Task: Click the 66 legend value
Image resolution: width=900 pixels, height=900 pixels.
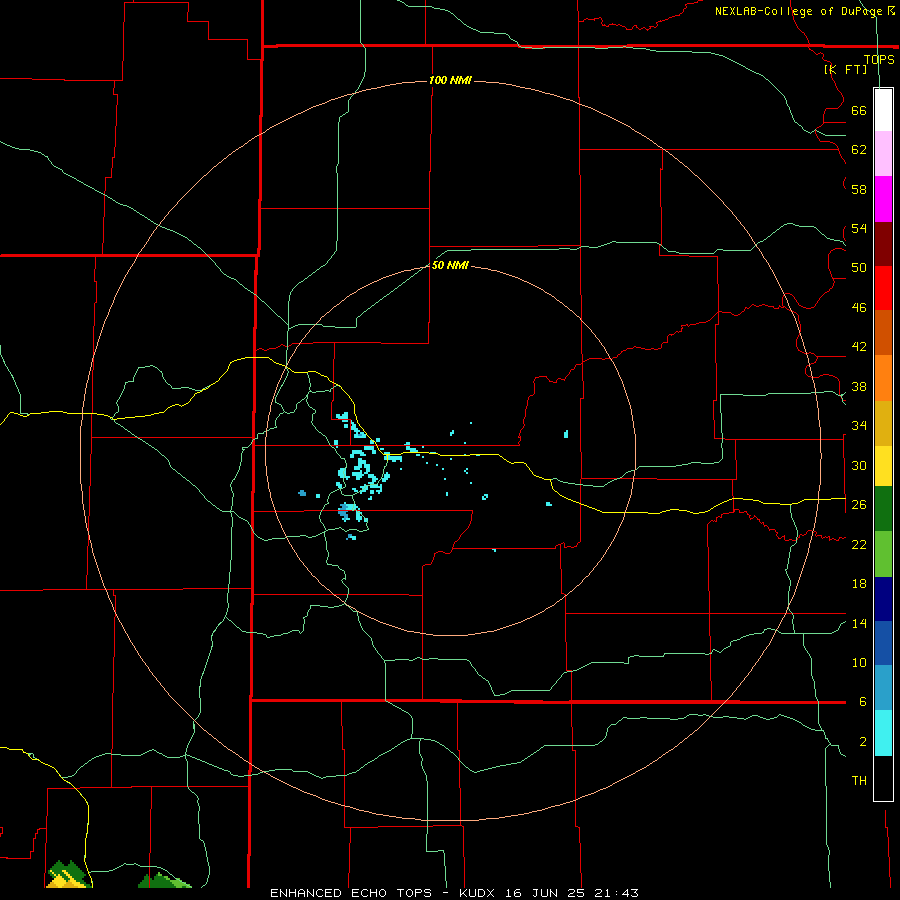Action: 859,110
